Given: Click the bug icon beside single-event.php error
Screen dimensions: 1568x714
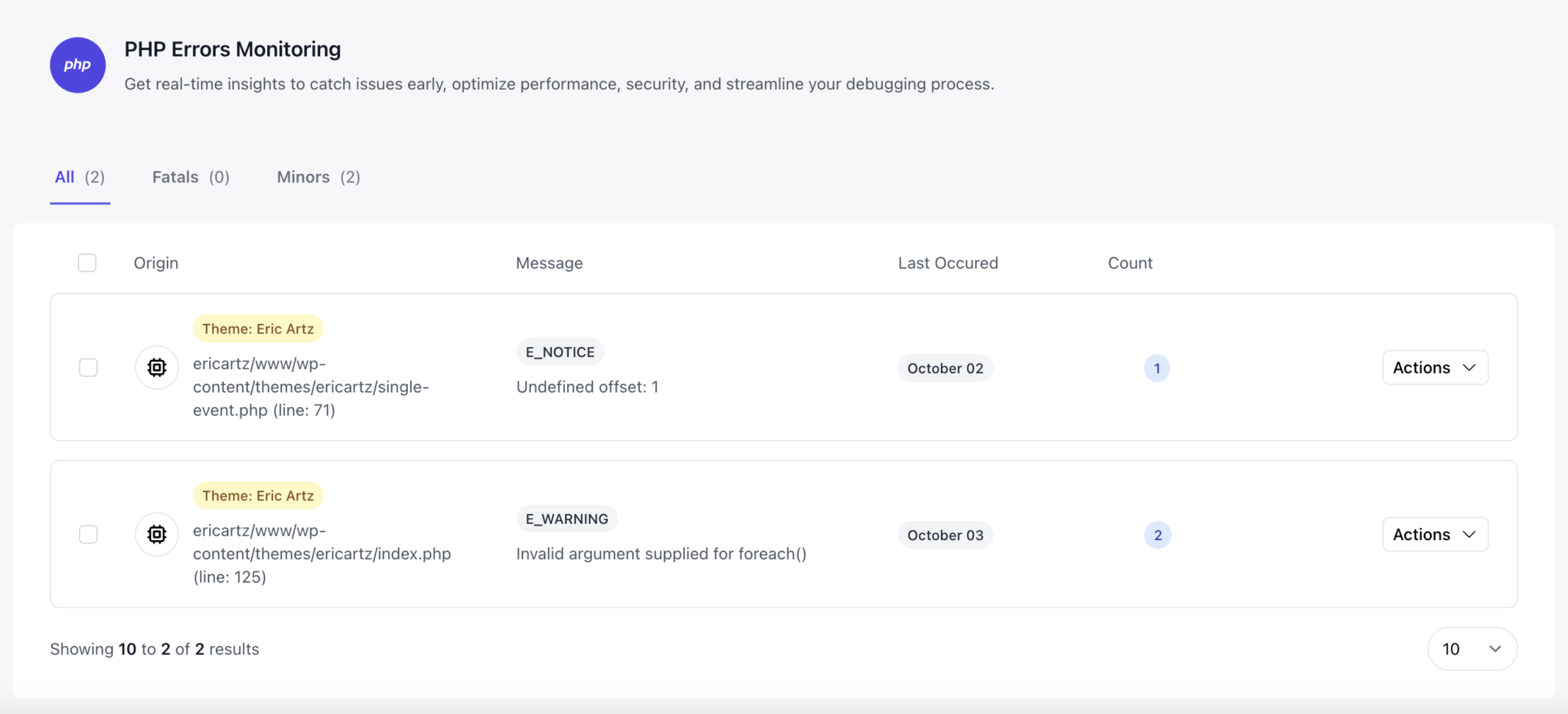Looking at the screenshot, I should 156,367.
